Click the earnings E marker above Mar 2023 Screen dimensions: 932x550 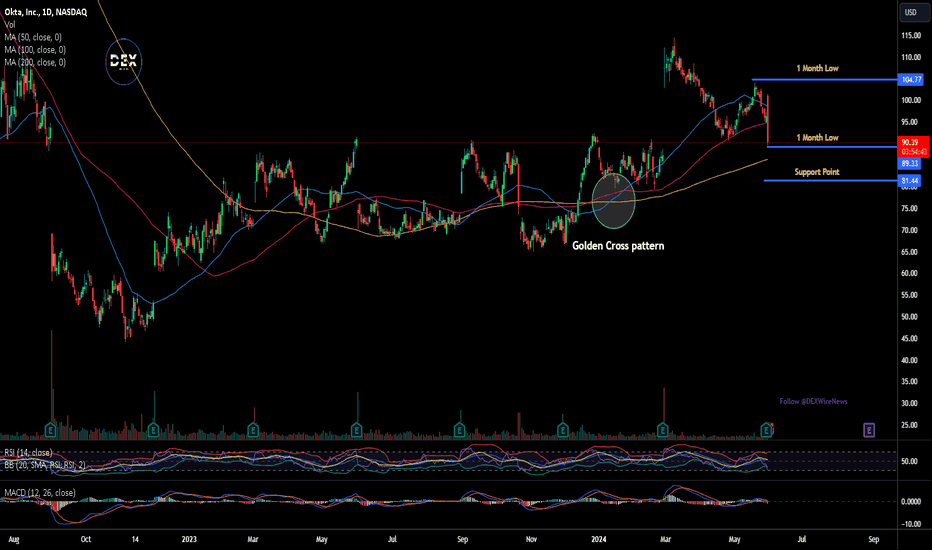pos(253,429)
